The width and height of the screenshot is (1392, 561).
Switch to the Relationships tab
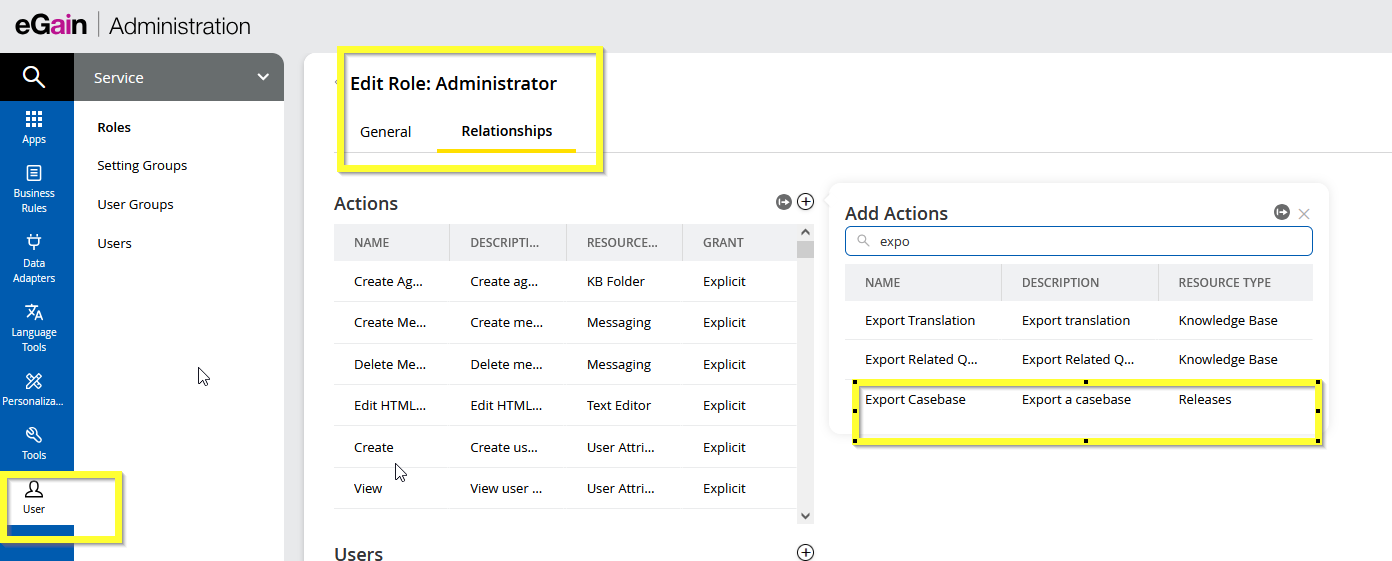point(506,131)
